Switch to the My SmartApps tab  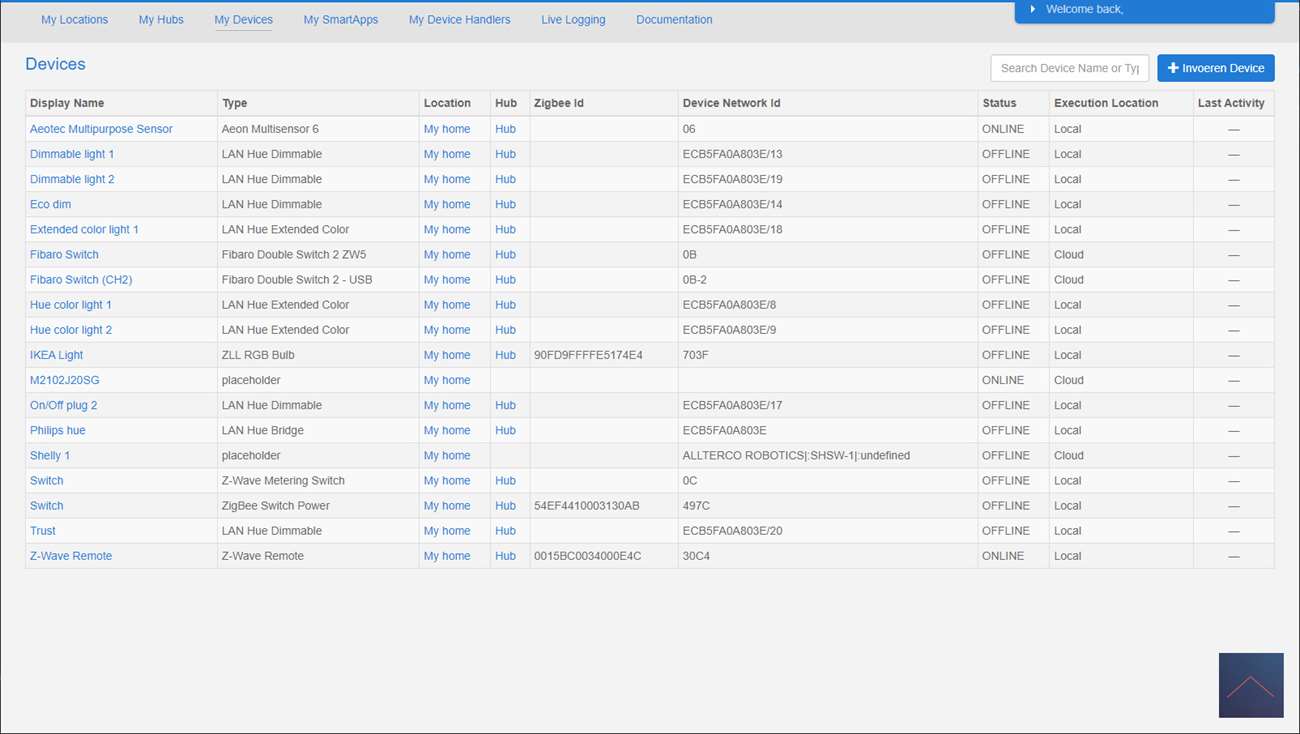click(340, 19)
